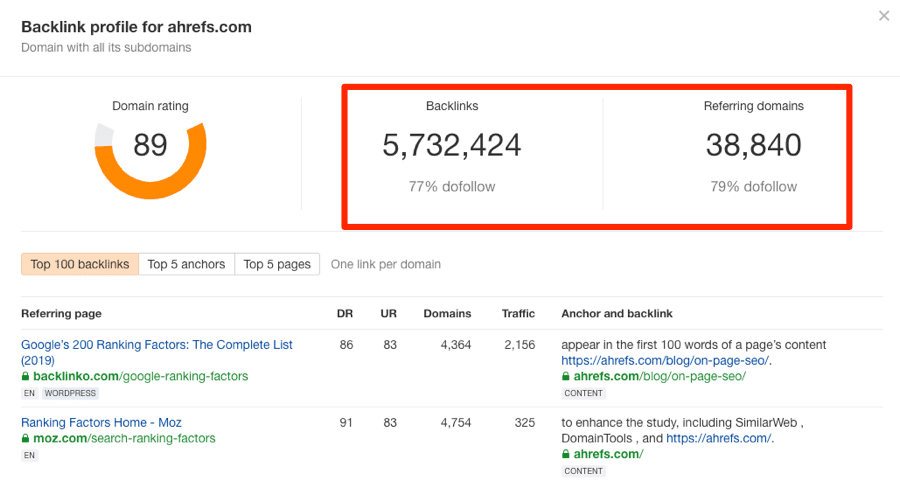Click the WORDPRESS tag under backlinko

pyautogui.click(x=70, y=394)
